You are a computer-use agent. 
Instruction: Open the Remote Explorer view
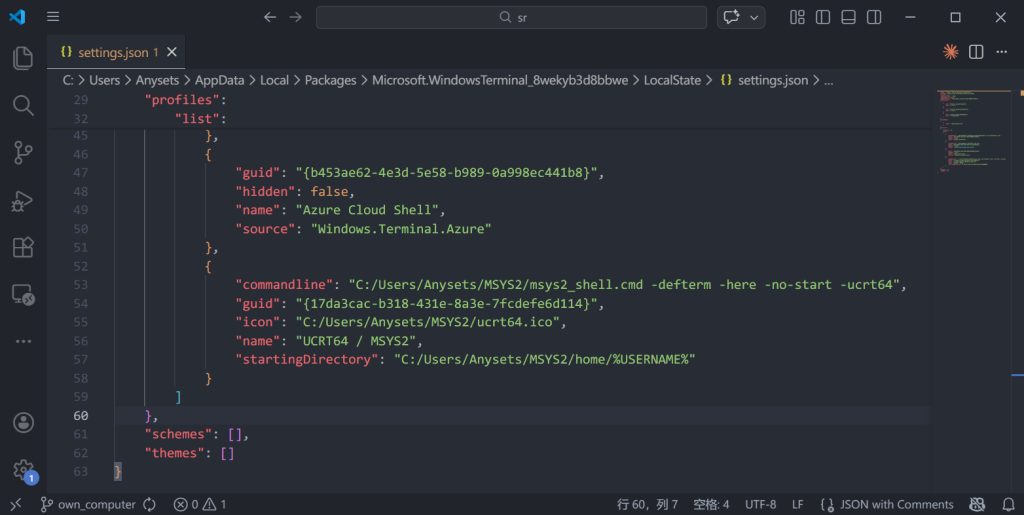point(23,294)
